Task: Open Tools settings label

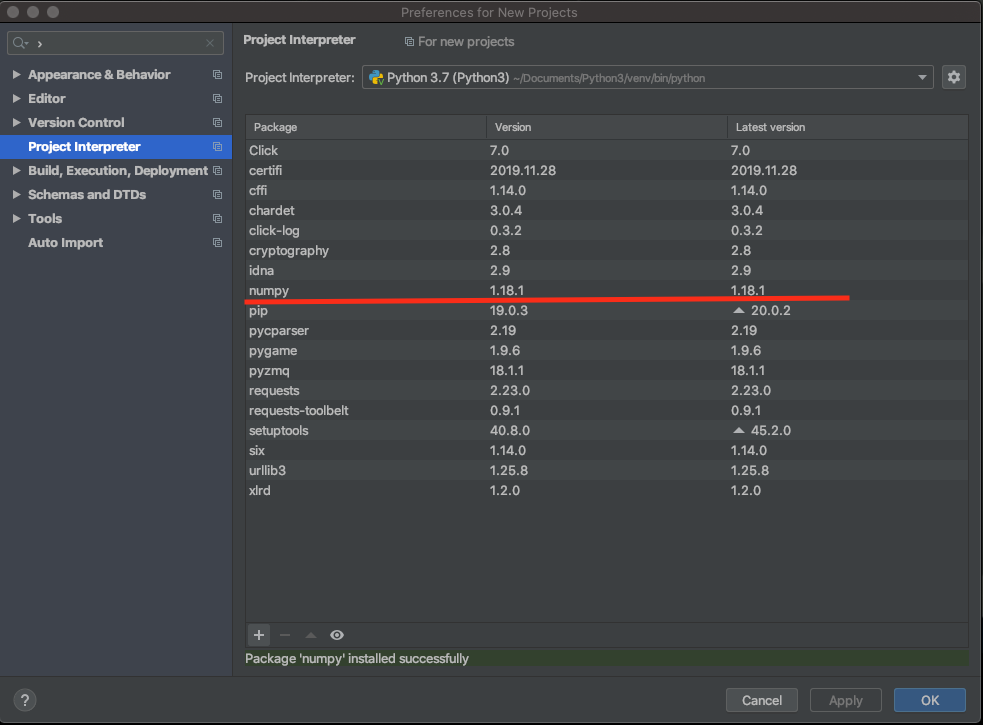Action: (x=45, y=218)
